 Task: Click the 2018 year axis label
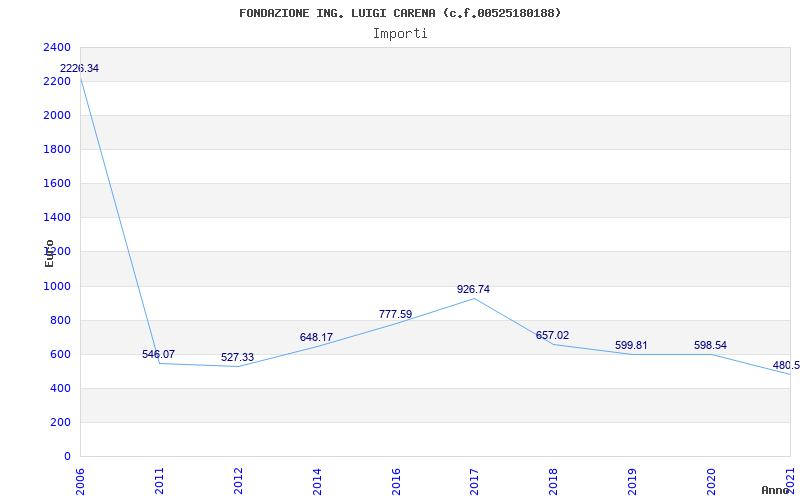554,481
